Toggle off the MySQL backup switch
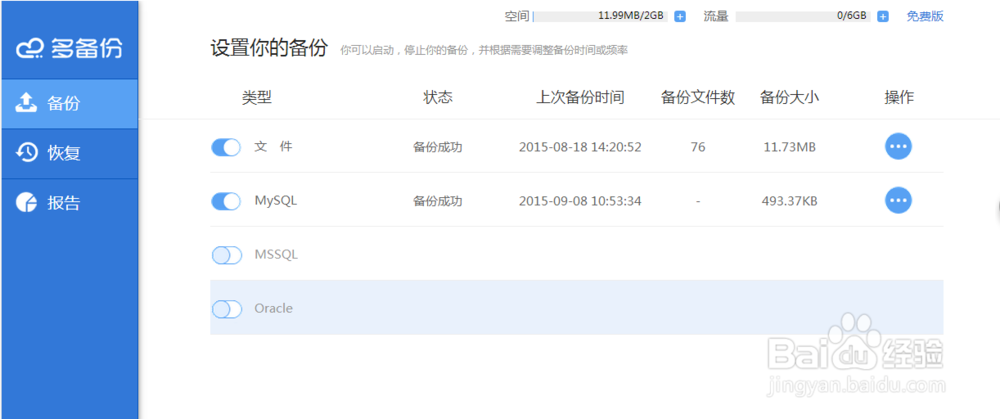The height and width of the screenshot is (419, 1000). 226,202
